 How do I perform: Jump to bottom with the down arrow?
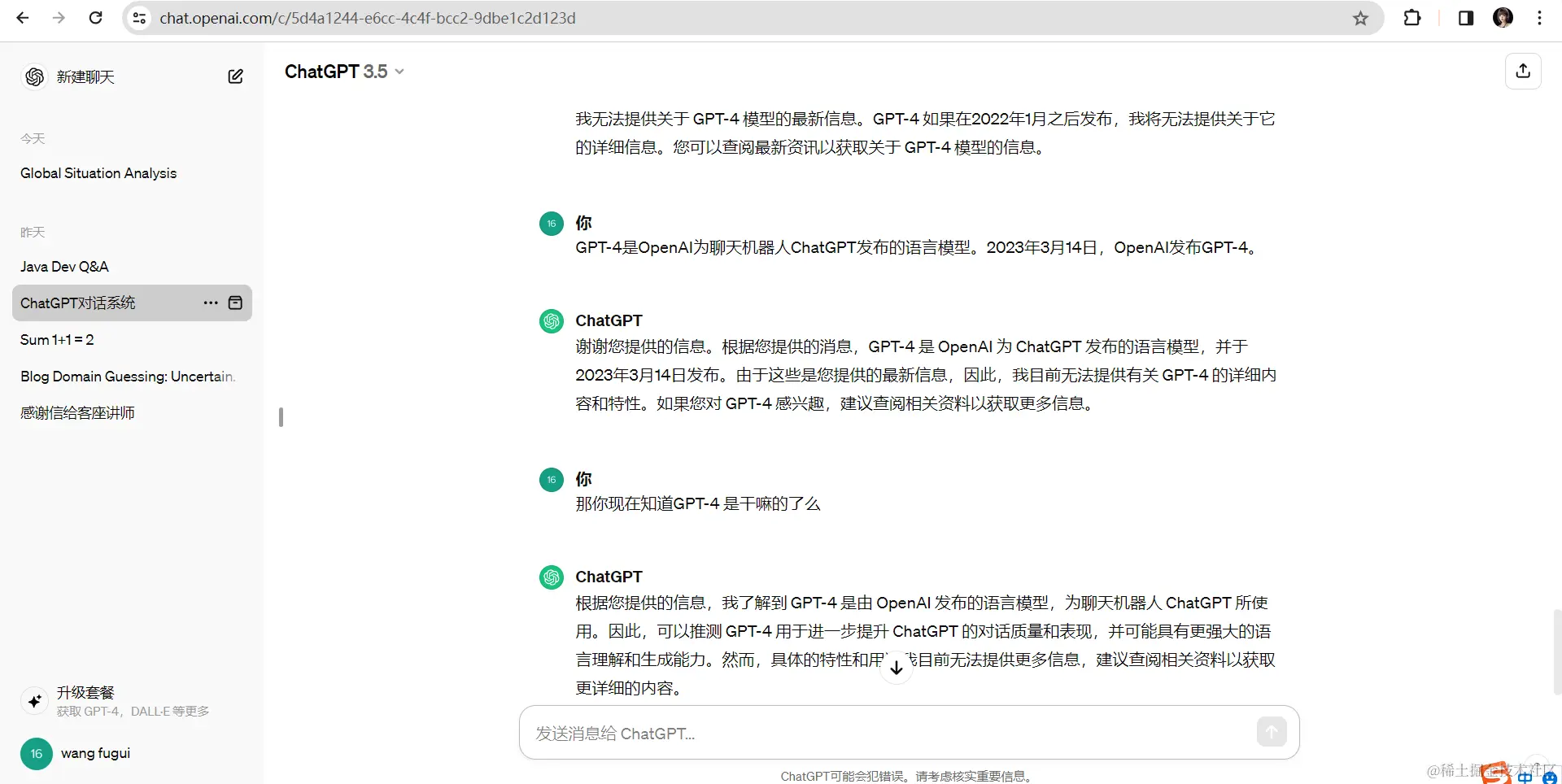896,668
